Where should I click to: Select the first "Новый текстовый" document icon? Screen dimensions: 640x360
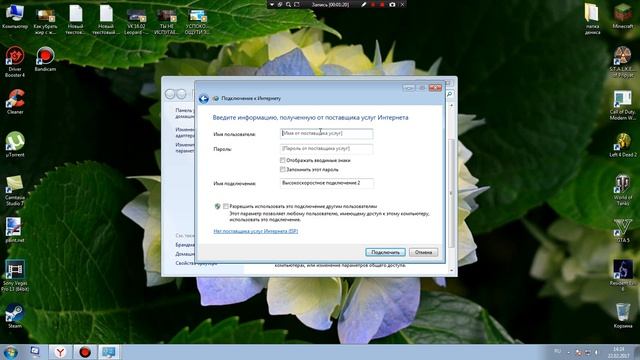[76, 20]
